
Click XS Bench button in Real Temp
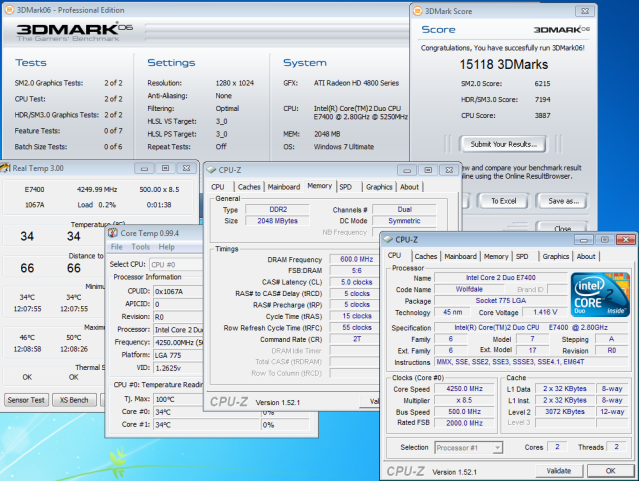(x=74, y=400)
